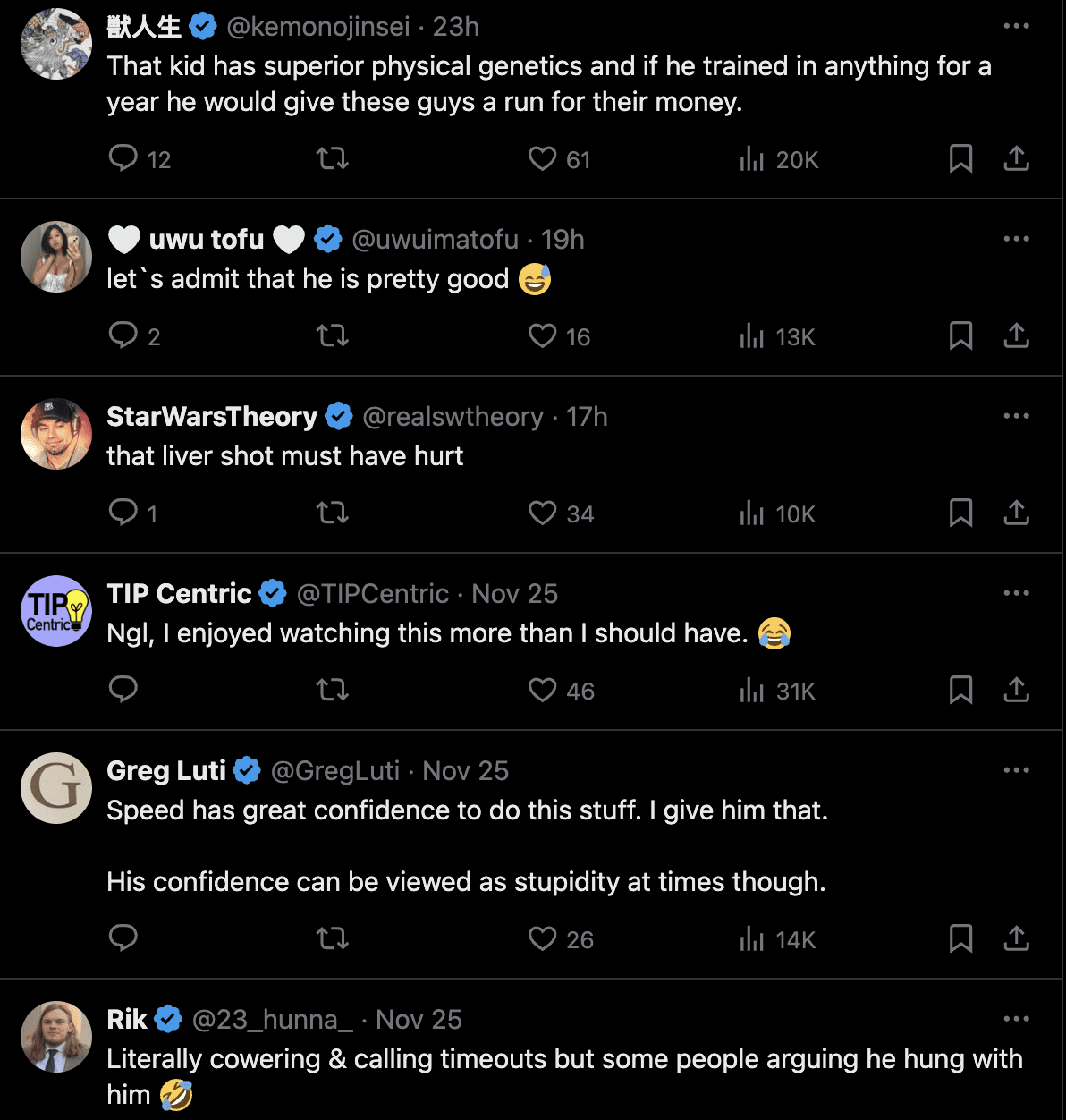Image resolution: width=1066 pixels, height=1120 pixels.
Task: Retweet uwu tofu's post
Action: pos(333,336)
